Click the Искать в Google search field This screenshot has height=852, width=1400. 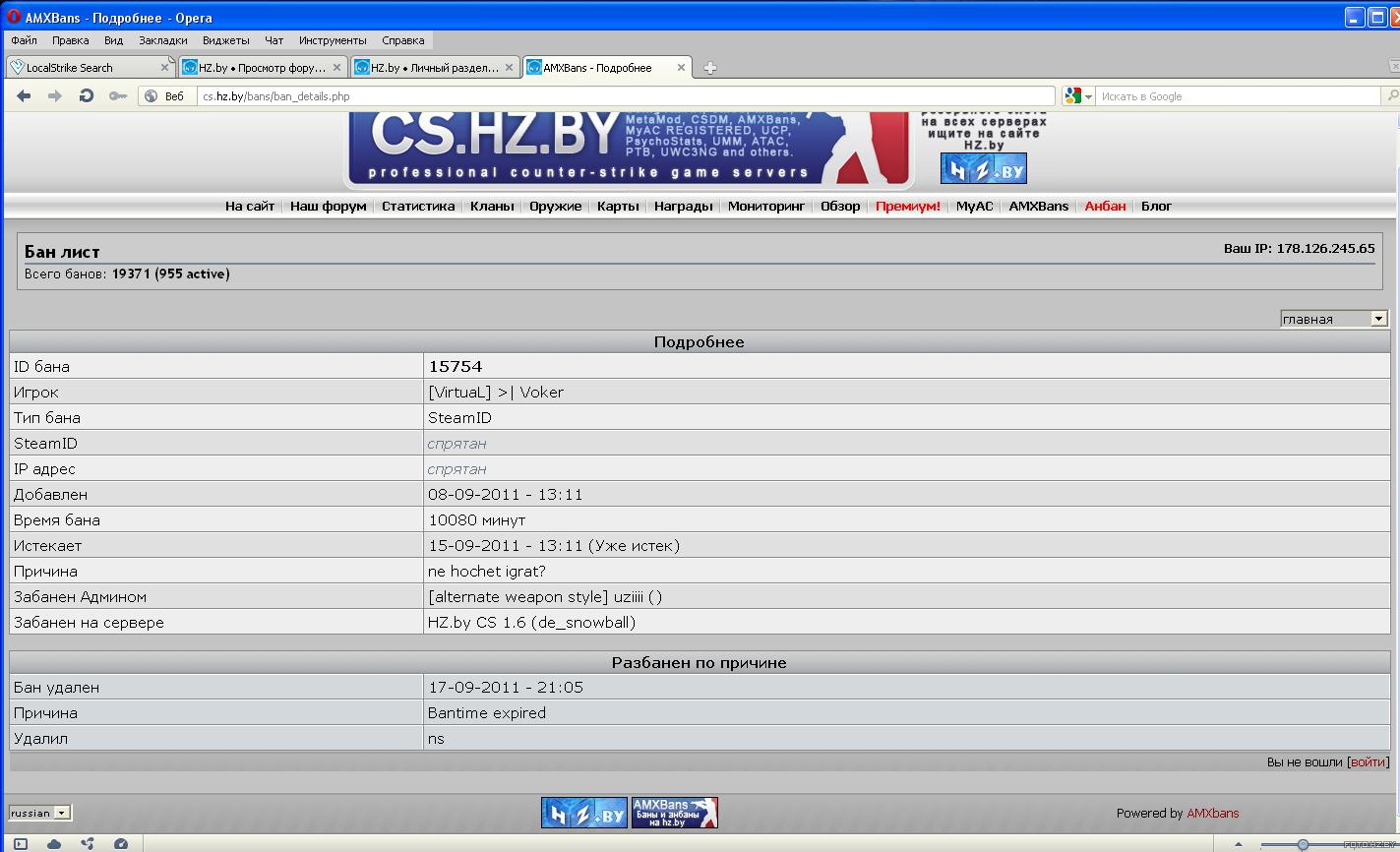(x=1239, y=95)
